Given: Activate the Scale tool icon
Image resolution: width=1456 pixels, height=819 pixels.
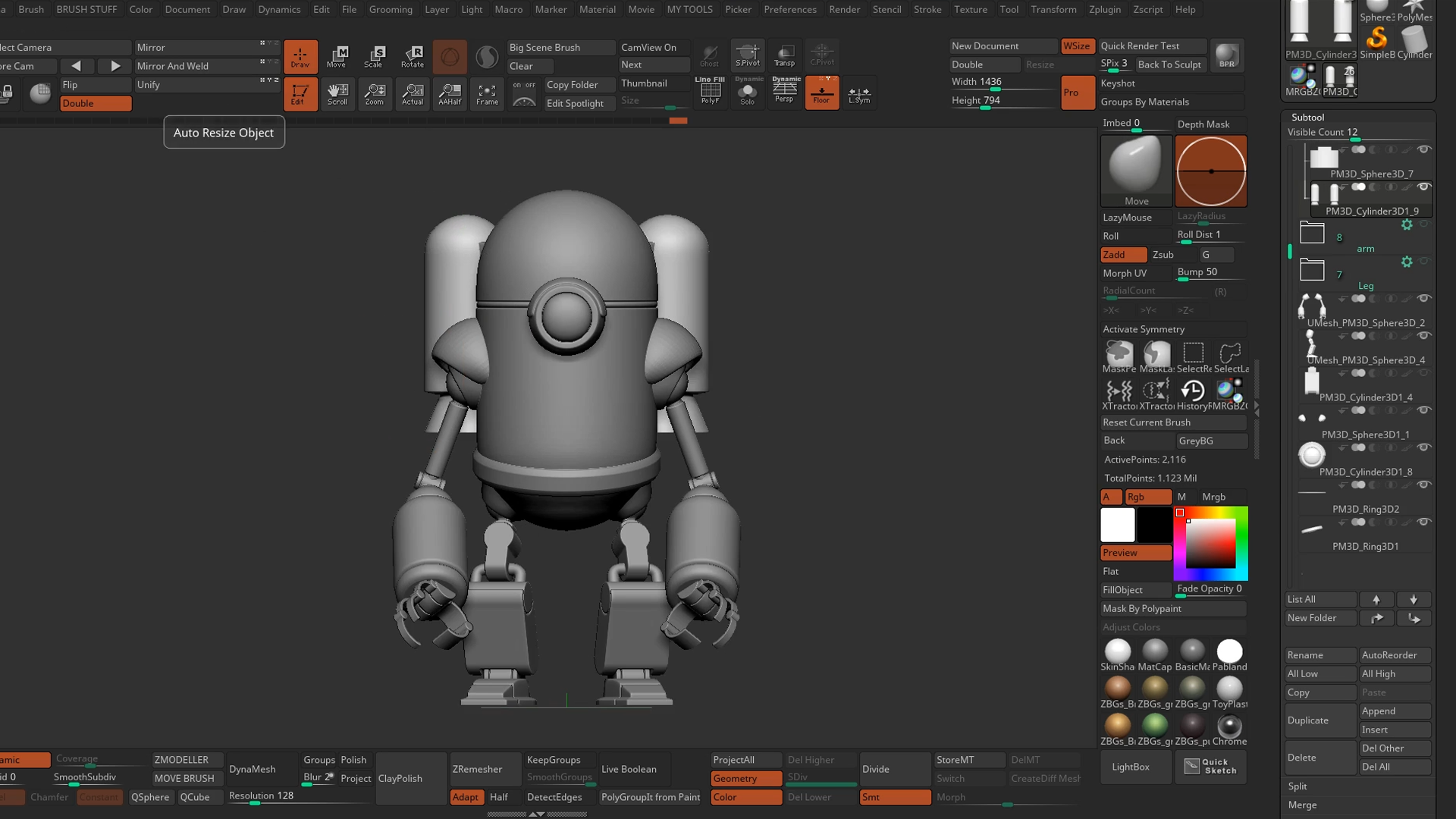Looking at the screenshot, I should pyautogui.click(x=374, y=55).
